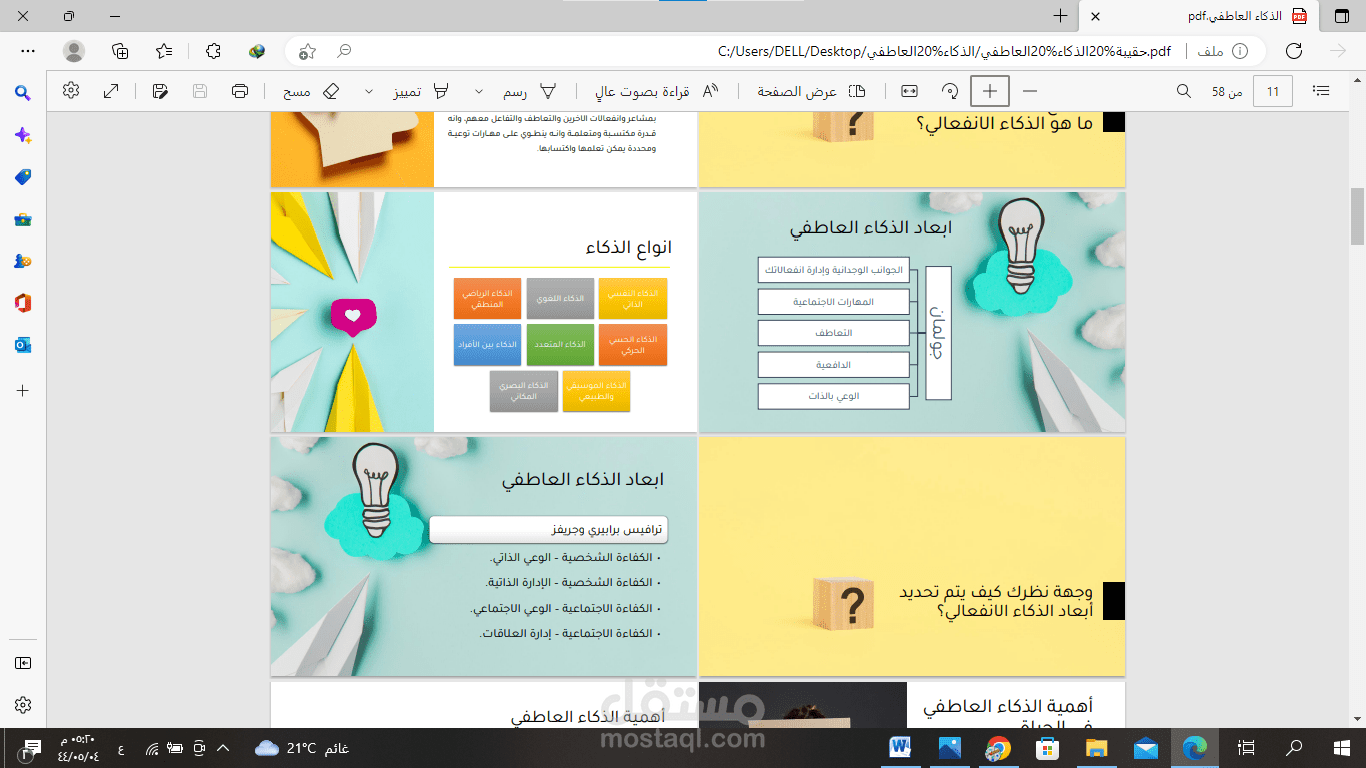Print the PDF document
This screenshot has height=768, width=1366.
[x=240, y=91]
